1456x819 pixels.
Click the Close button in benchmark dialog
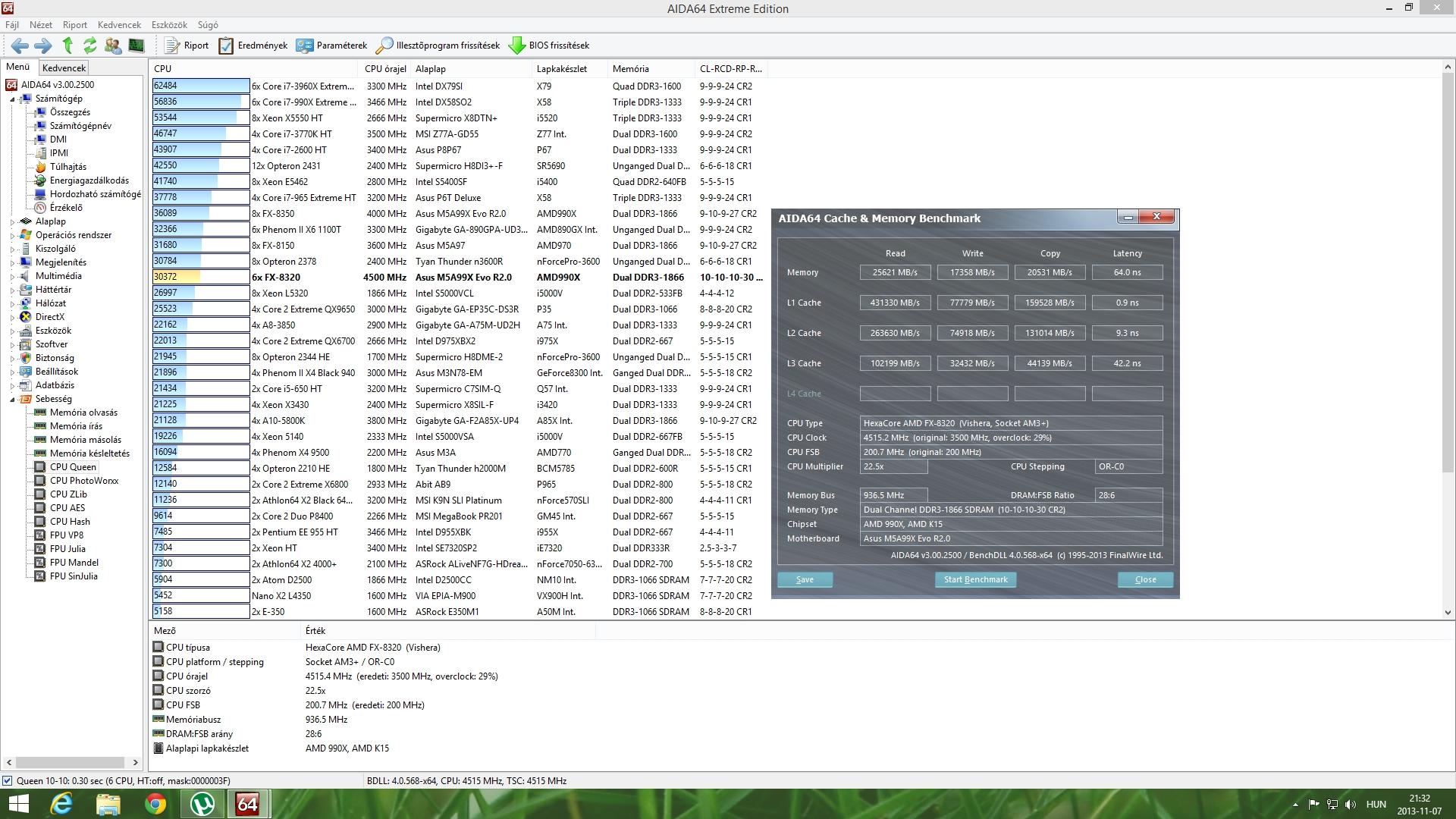click(1145, 579)
